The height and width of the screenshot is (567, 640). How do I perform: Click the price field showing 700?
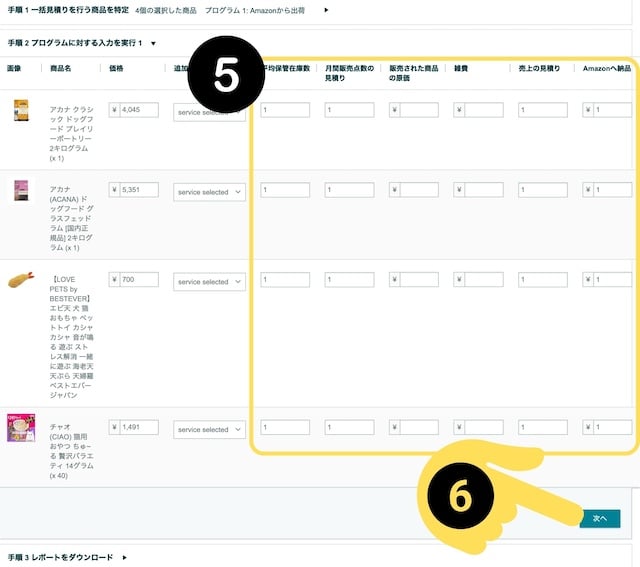(138, 280)
